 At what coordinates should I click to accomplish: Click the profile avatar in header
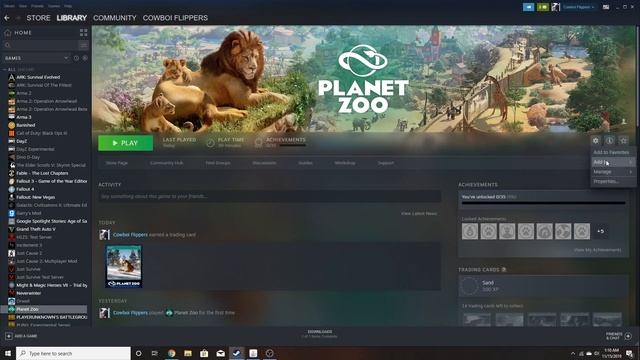click(556, 7)
